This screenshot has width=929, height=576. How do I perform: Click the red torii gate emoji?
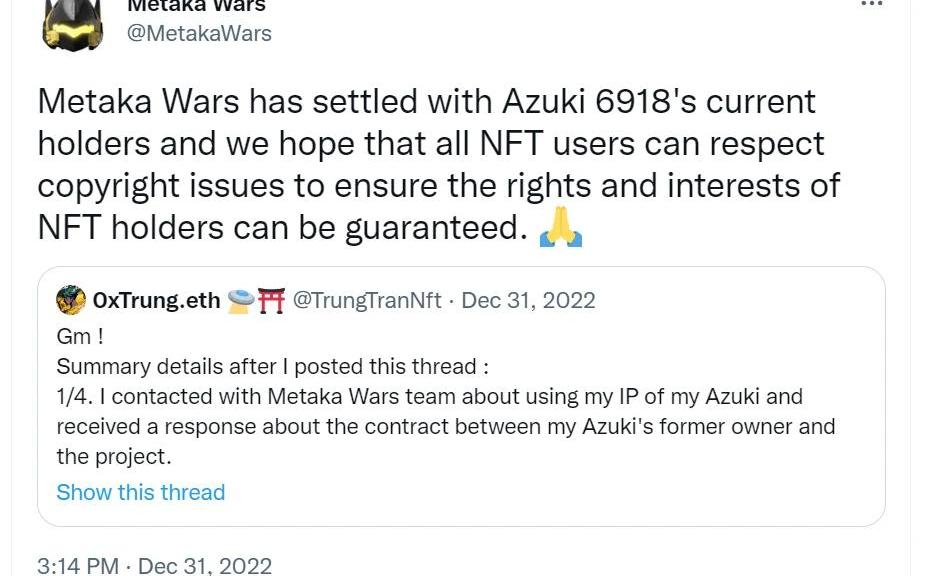point(271,300)
